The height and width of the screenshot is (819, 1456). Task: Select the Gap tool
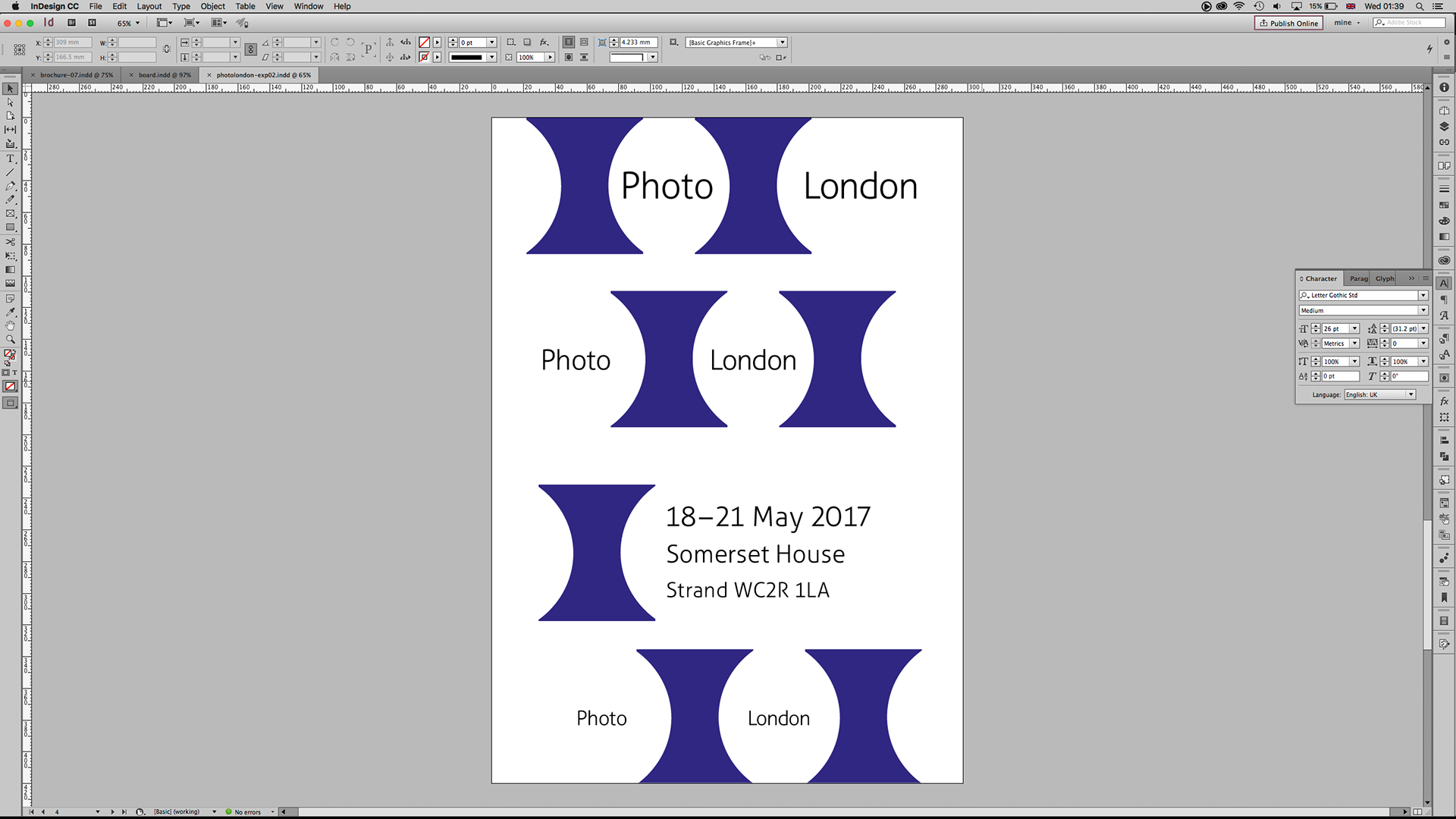click(x=11, y=130)
